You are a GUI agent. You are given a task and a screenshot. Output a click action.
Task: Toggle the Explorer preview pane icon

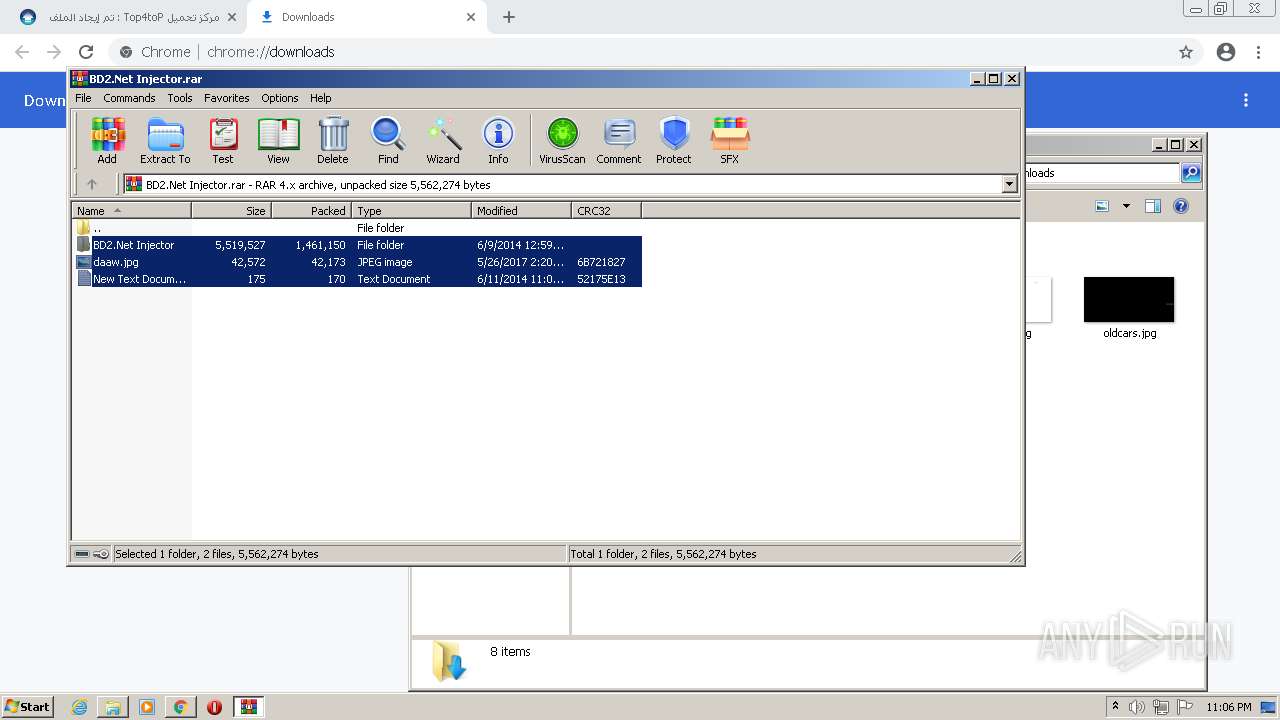[1153, 206]
